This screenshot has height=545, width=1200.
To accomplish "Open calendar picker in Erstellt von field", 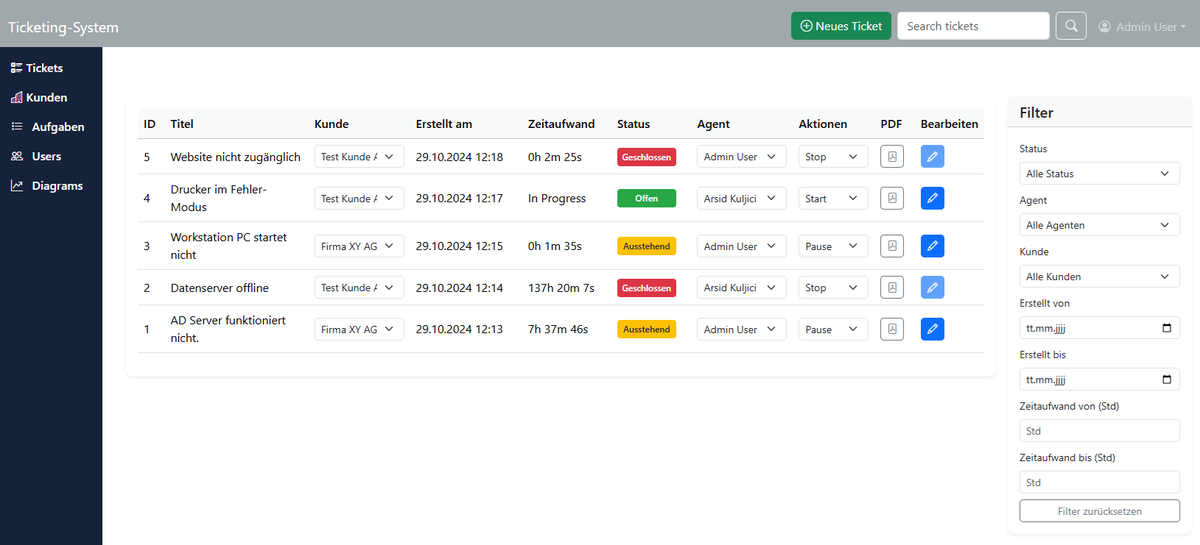I will (1167, 328).
